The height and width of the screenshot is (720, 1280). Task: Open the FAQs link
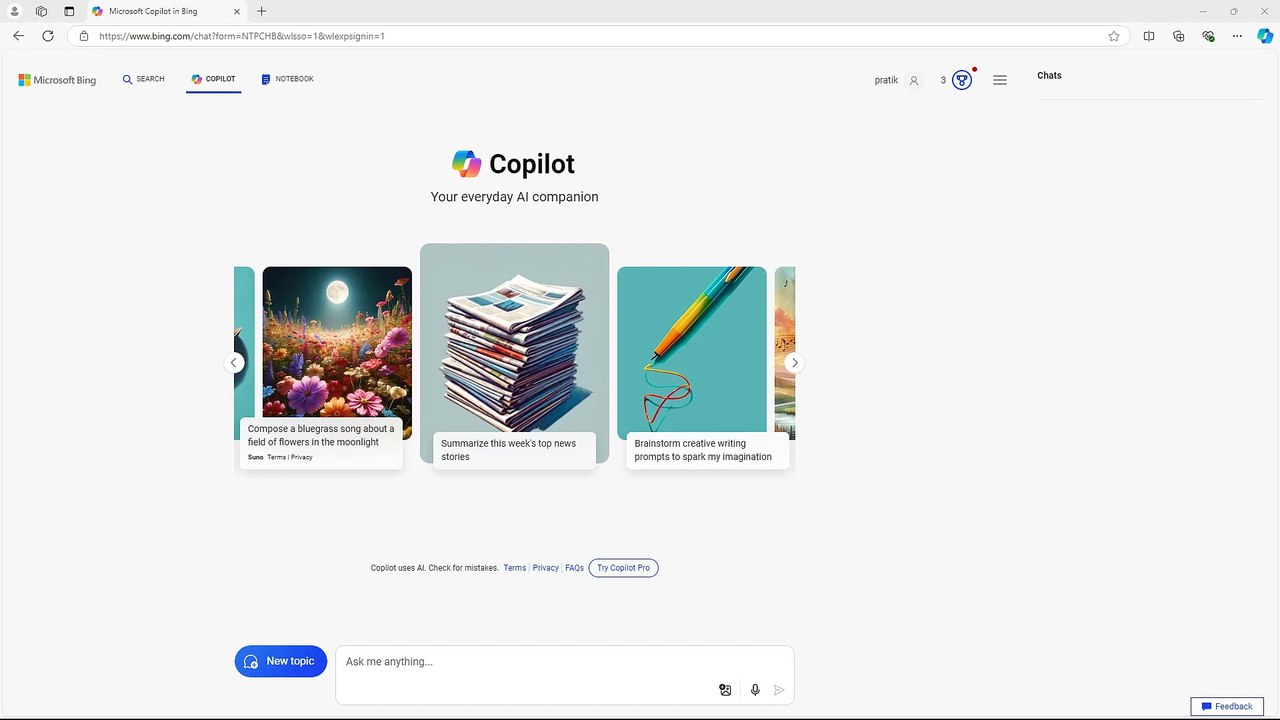[574, 568]
